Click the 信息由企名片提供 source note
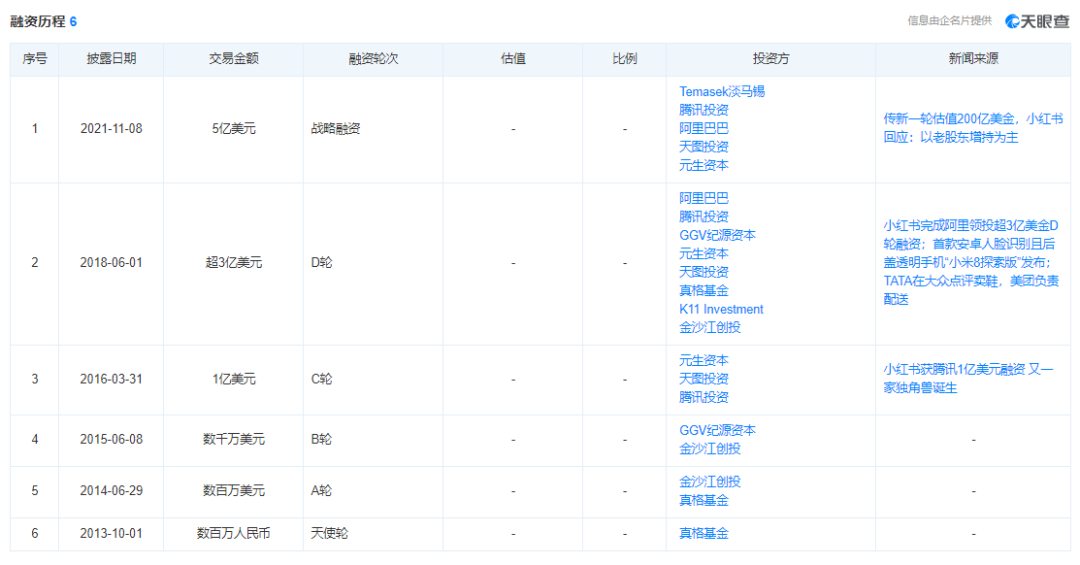The image size is (1080, 565). click(949, 21)
